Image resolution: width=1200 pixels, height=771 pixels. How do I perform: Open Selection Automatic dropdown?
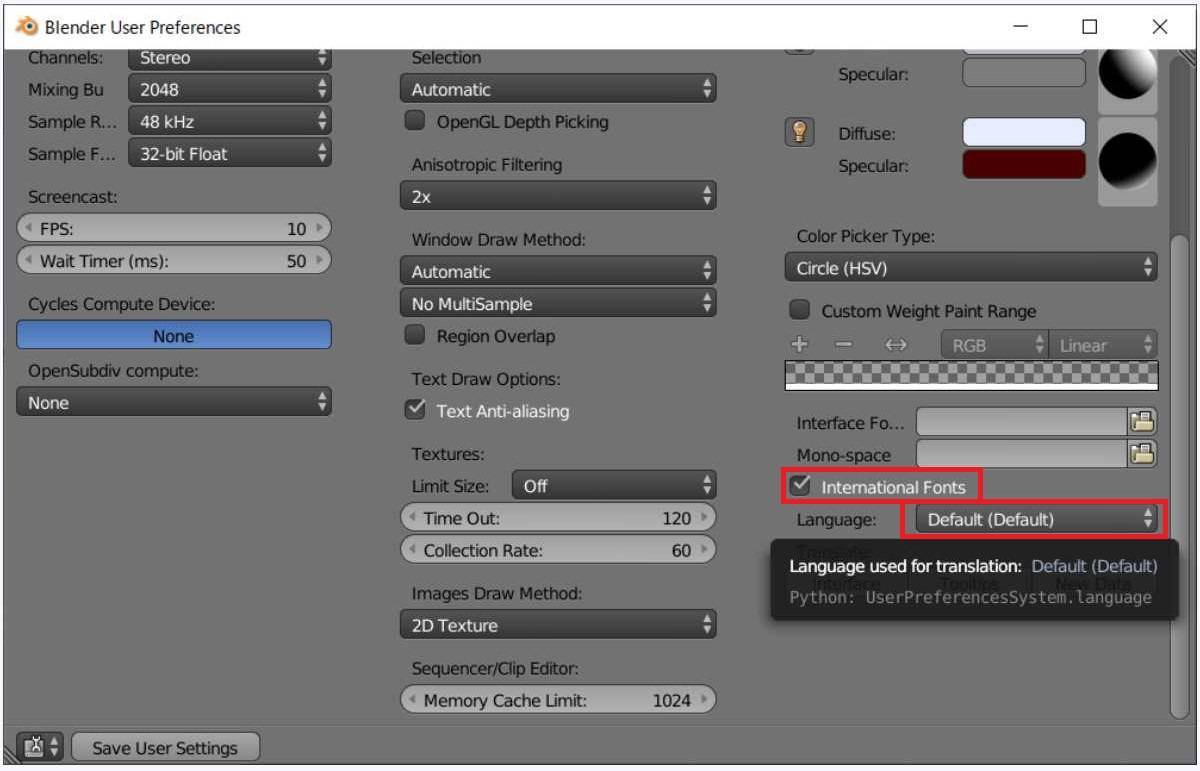(558, 89)
